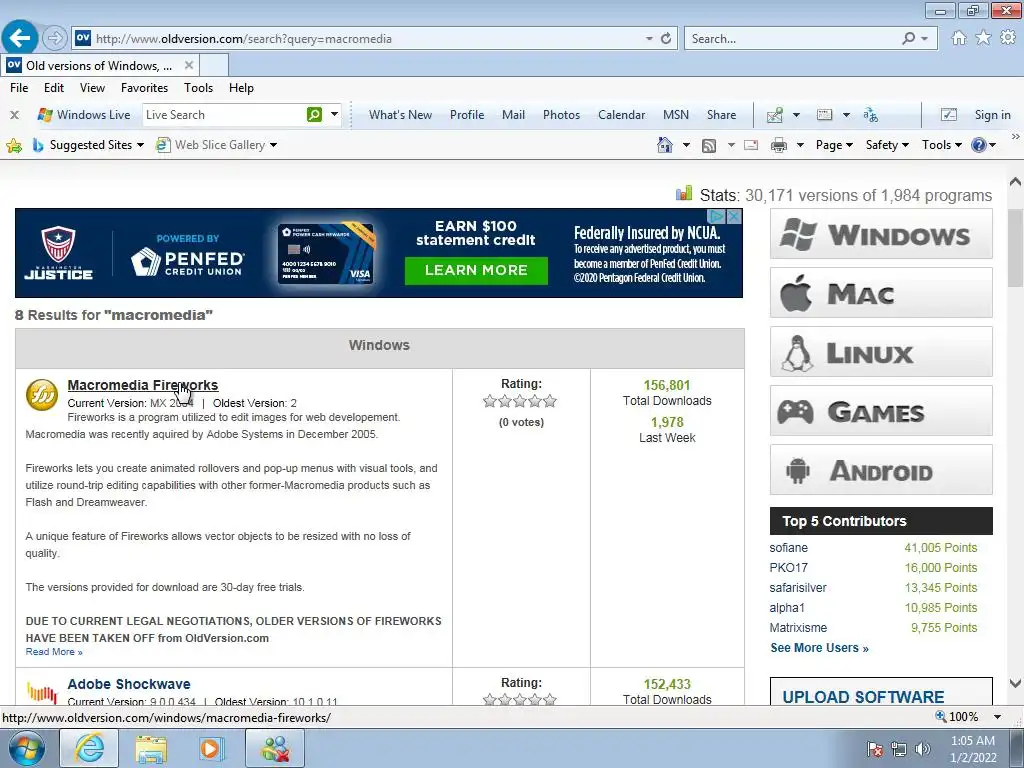Click the translate icon in Windows Live toolbar
The height and width of the screenshot is (768, 1024).
point(871,115)
